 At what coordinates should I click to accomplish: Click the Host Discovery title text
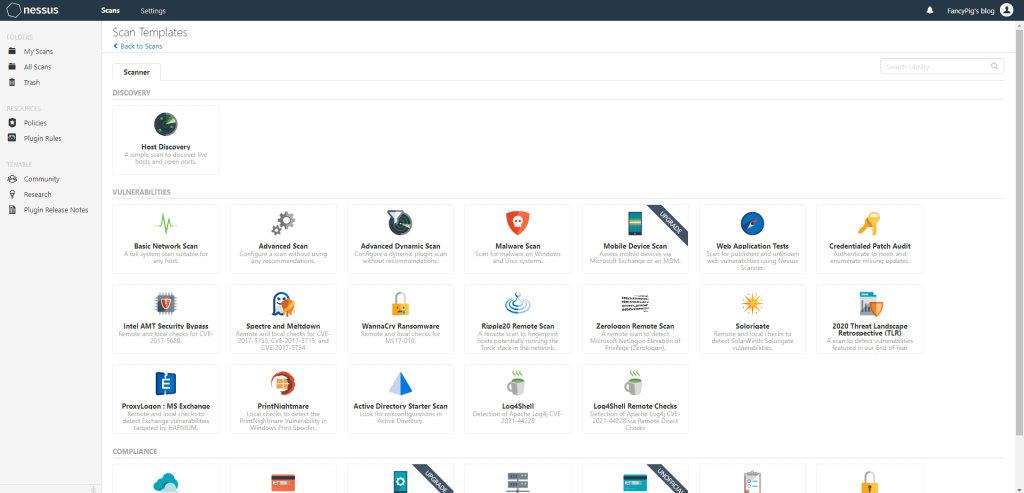click(166, 147)
